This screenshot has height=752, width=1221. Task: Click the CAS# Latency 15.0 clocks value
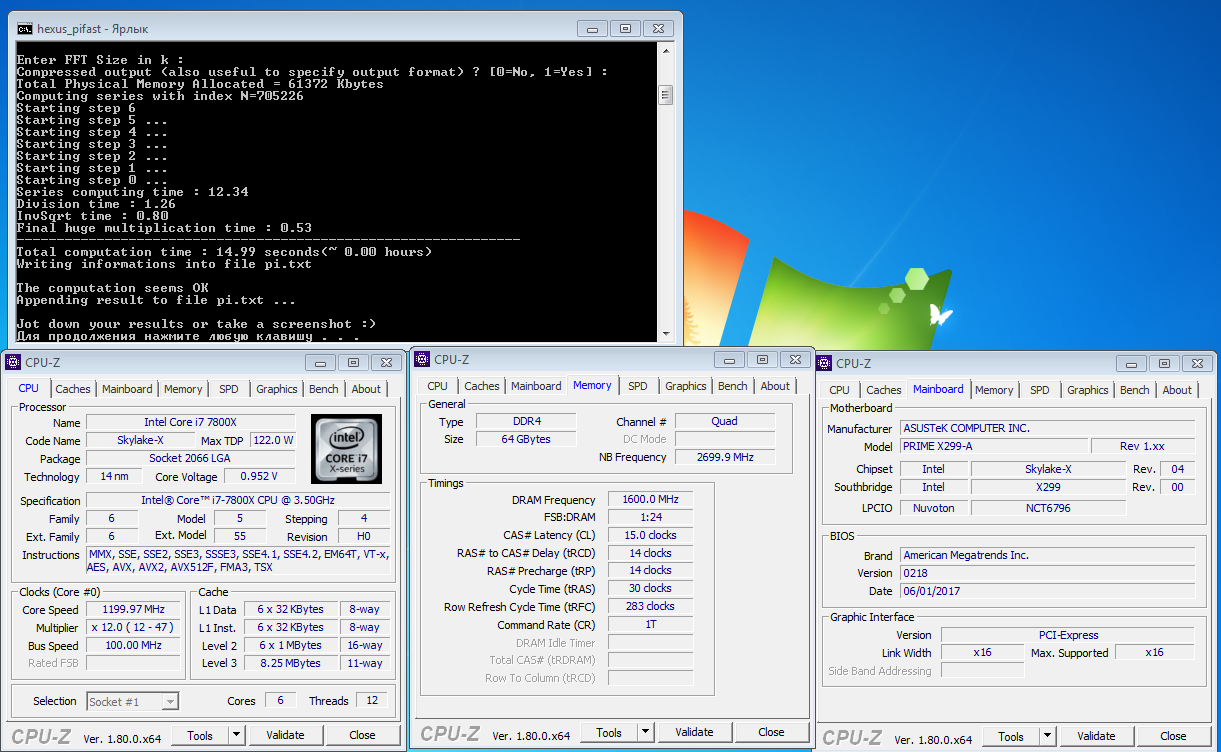pos(651,535)
